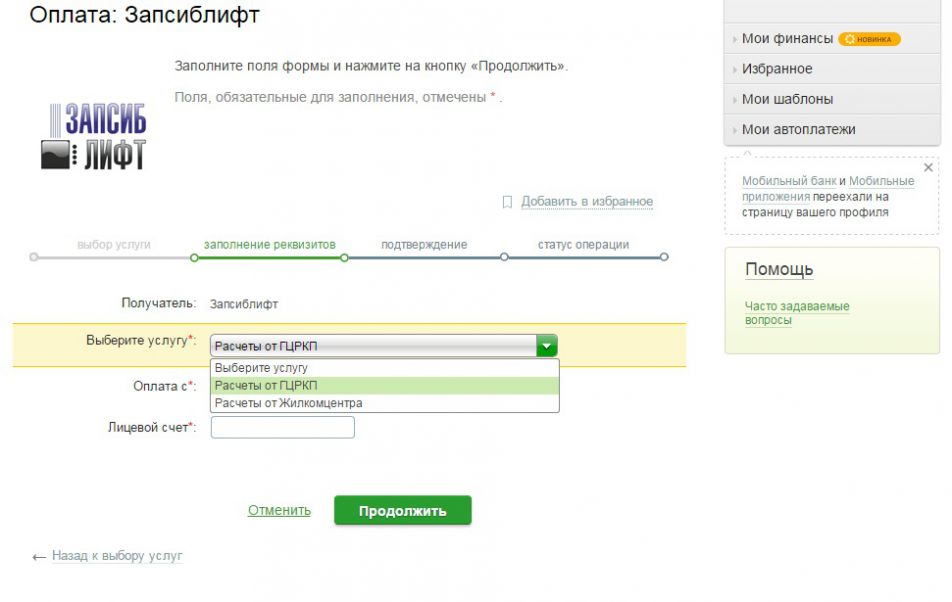Open Мои финансы sidebar menu item
Viewport: 952px width, 602px height.
tap(787, 38)
